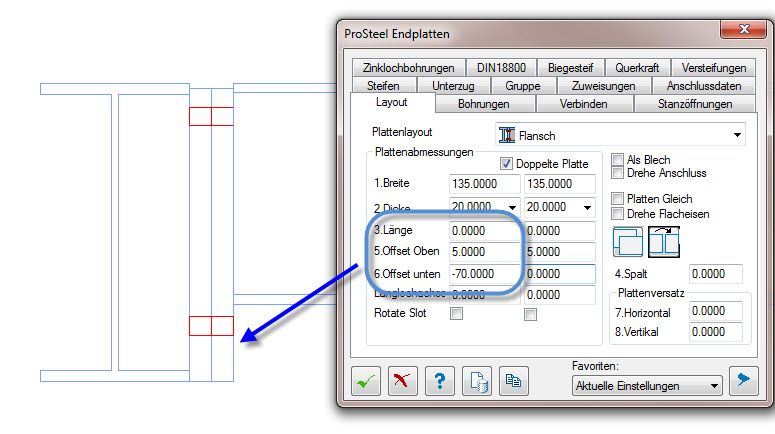Image resolution: width=775 pixels, height=434 pixels.
Task: Select the Layout tab
Action: pyautogui.click(x=391, y=102)
